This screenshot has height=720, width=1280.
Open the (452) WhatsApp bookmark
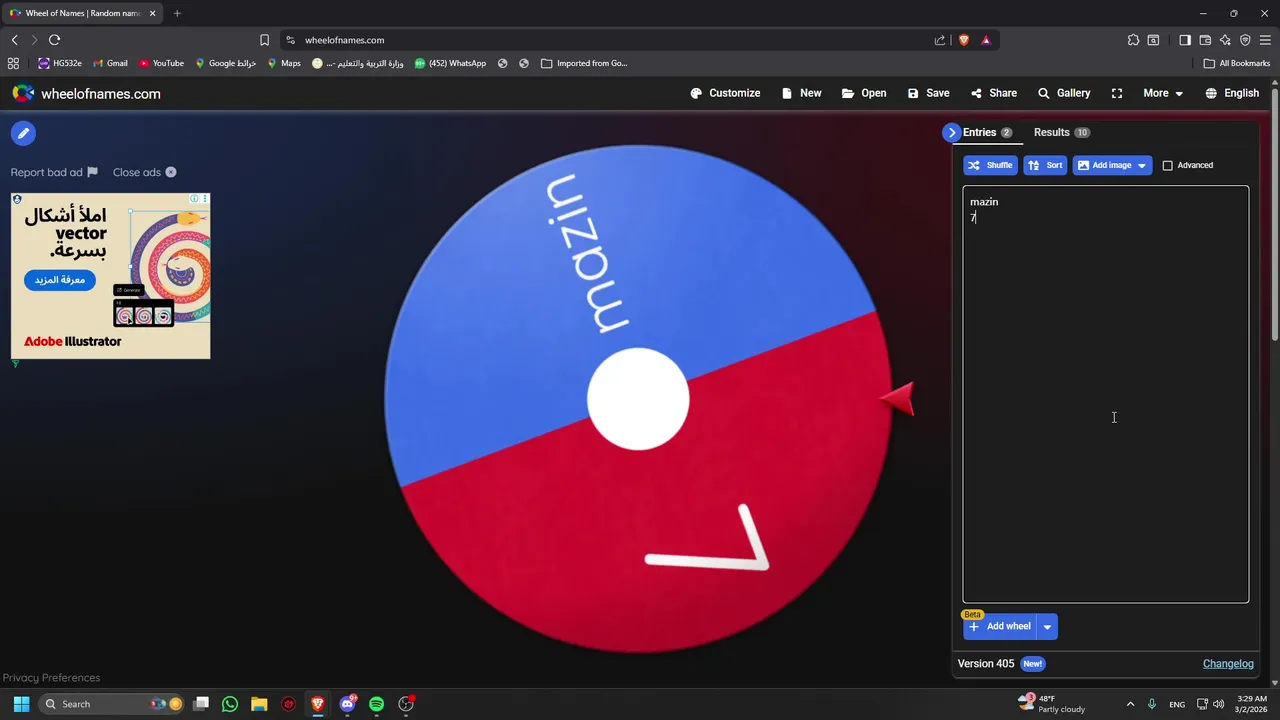tap(450, 63)
